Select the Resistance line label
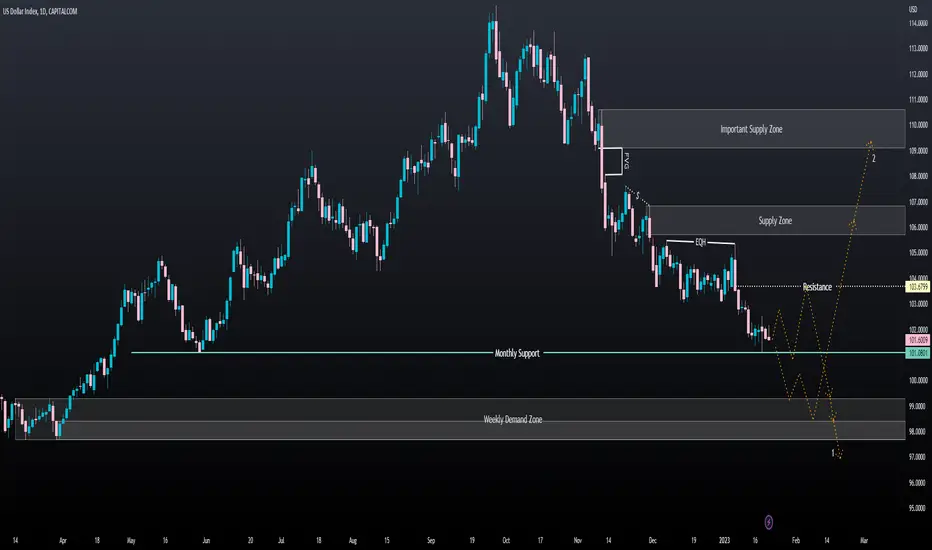 817,287
